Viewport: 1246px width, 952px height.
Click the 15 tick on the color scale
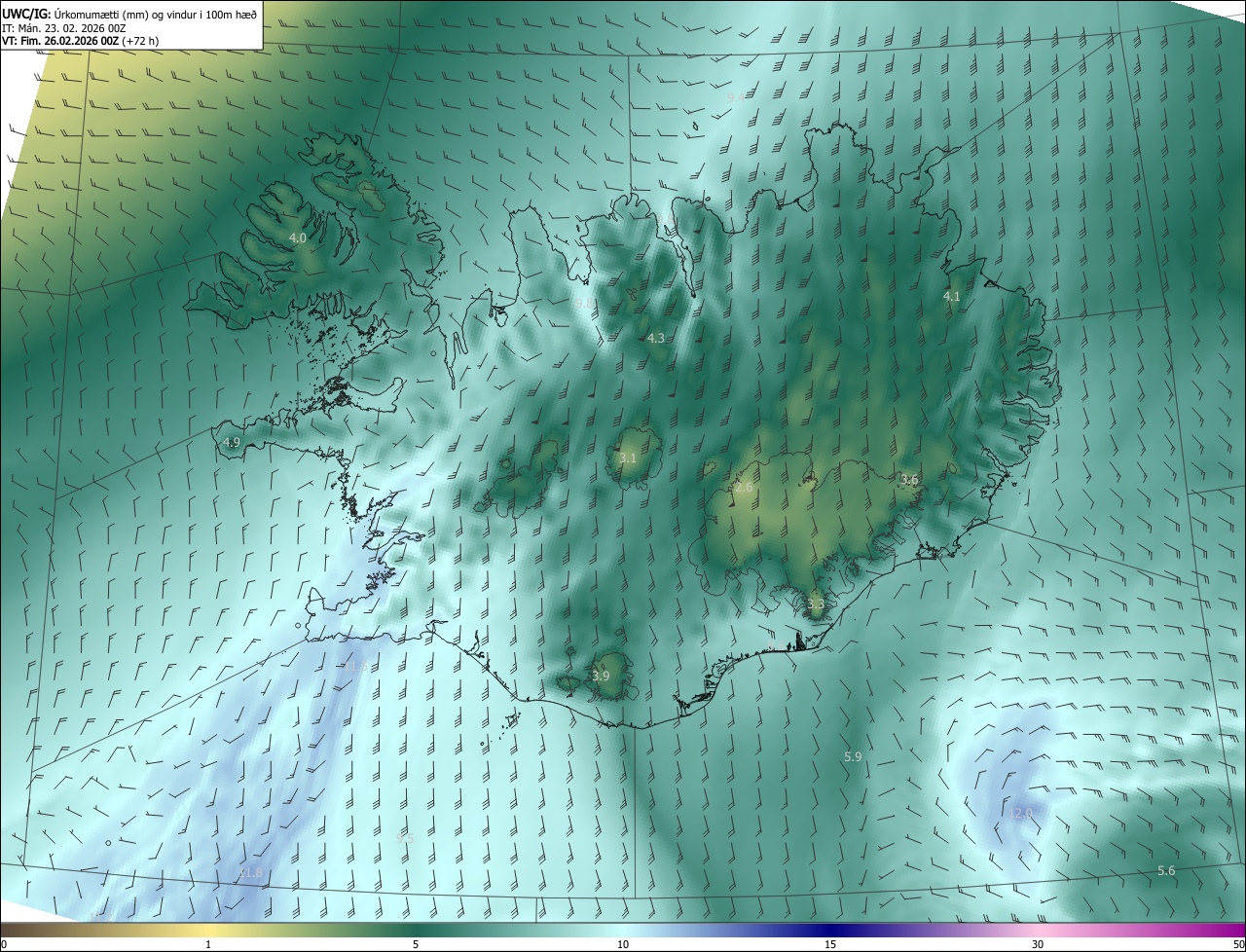click(x=830, y=944)
